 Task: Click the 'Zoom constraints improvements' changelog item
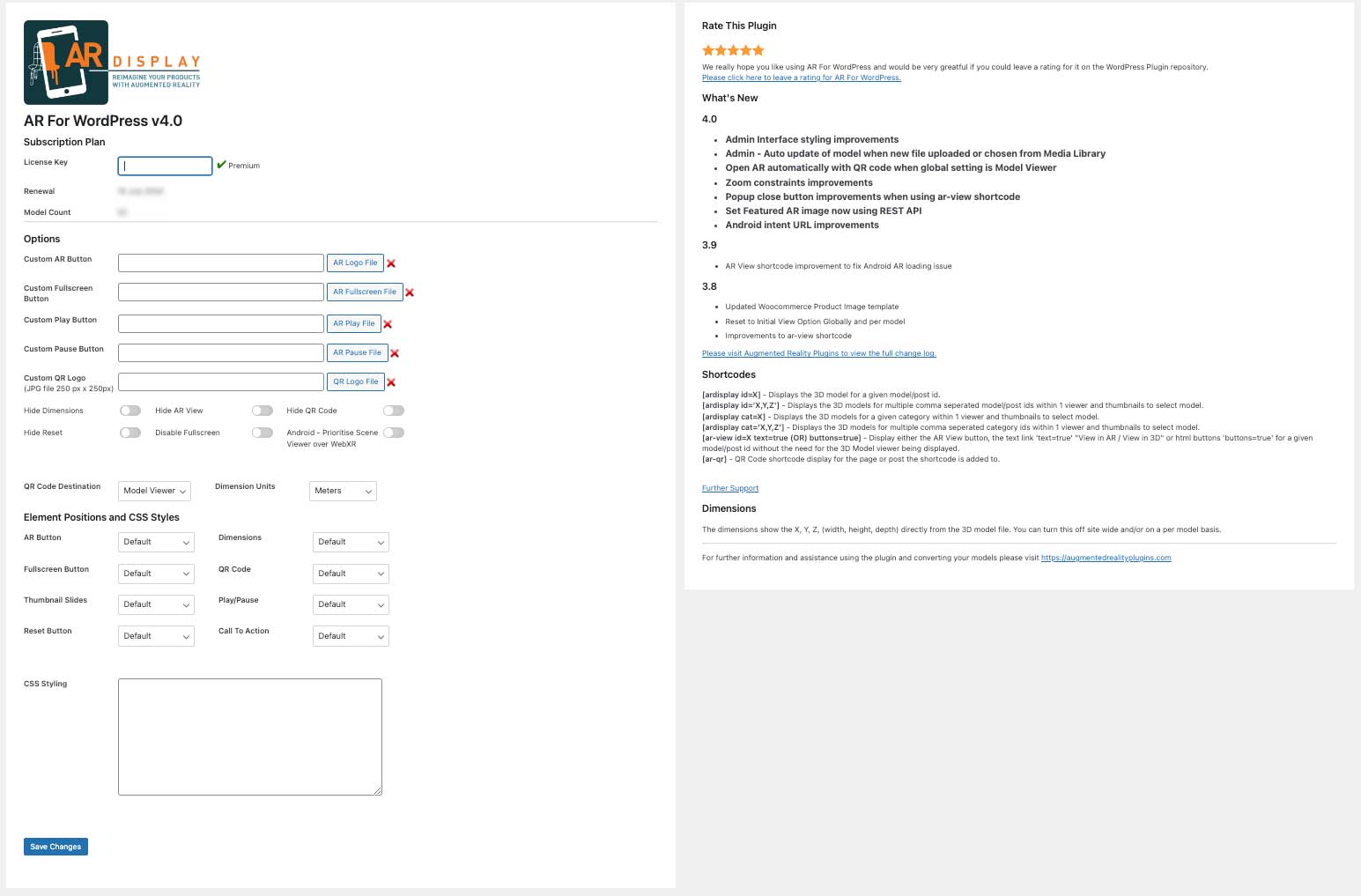point(799,182)
